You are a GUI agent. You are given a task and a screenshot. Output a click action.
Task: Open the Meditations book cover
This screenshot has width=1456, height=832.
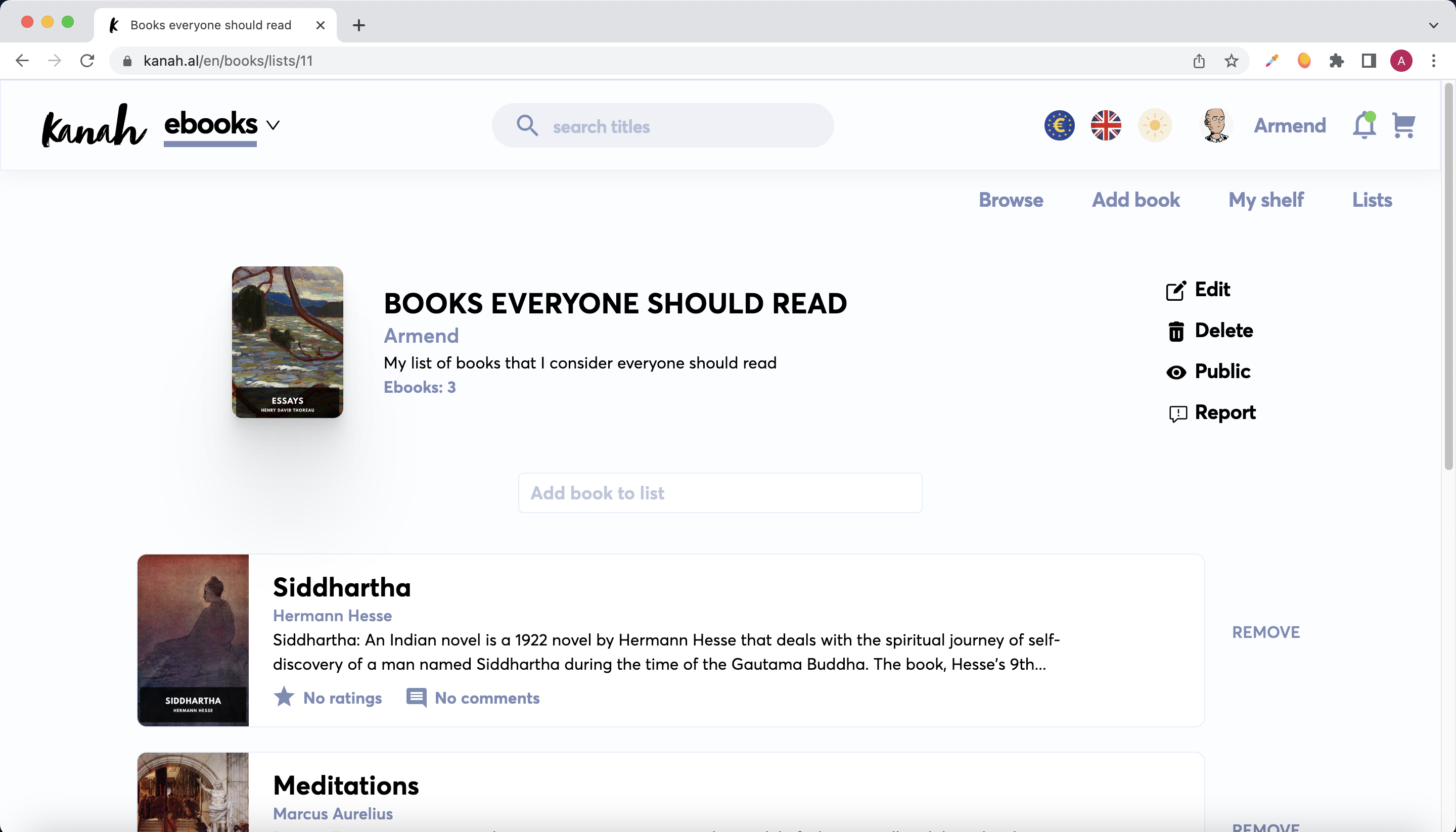tap(193, 792)
